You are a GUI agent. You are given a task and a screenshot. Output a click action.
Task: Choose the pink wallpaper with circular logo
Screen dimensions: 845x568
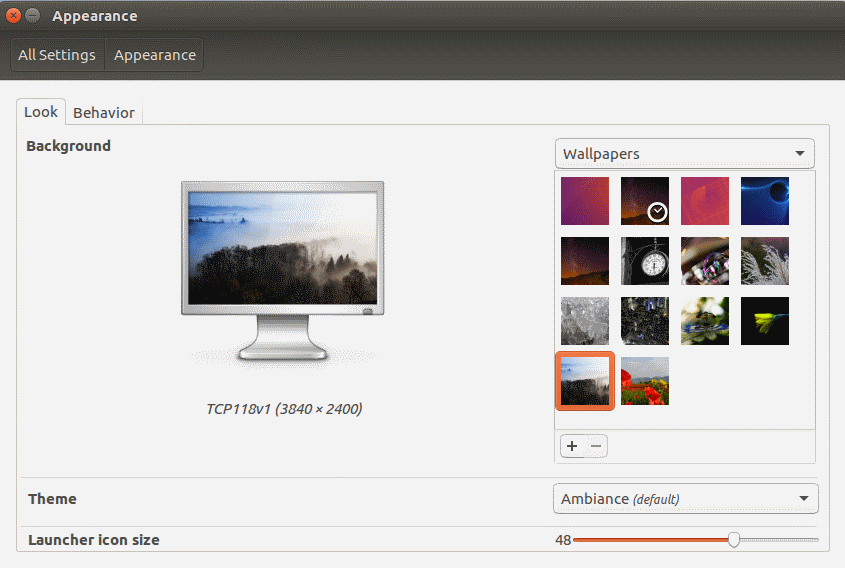point(705,201)
